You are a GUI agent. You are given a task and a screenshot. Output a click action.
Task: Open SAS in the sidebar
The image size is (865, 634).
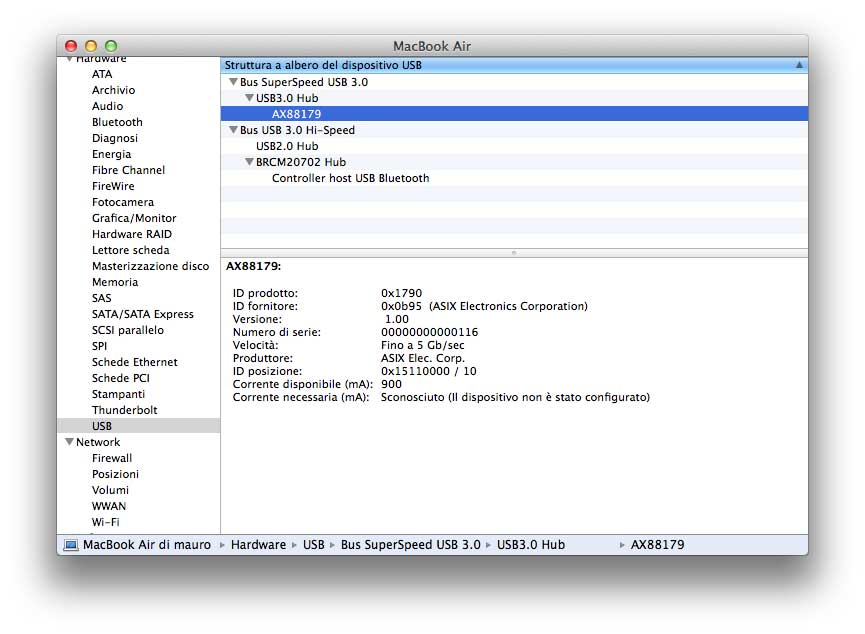point(102,298)
